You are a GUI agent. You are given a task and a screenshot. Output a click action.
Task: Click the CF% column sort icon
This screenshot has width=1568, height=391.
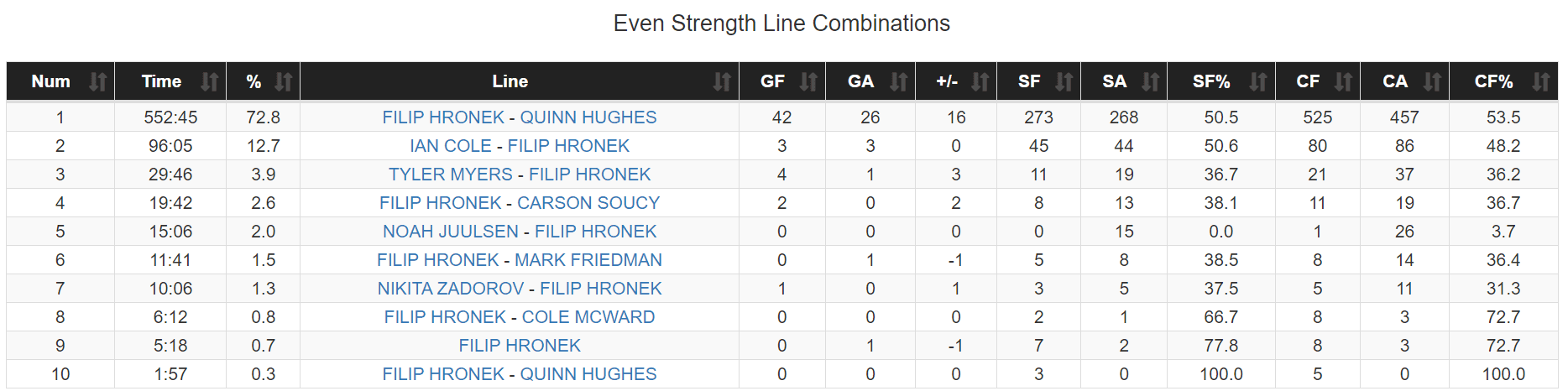1540,81
